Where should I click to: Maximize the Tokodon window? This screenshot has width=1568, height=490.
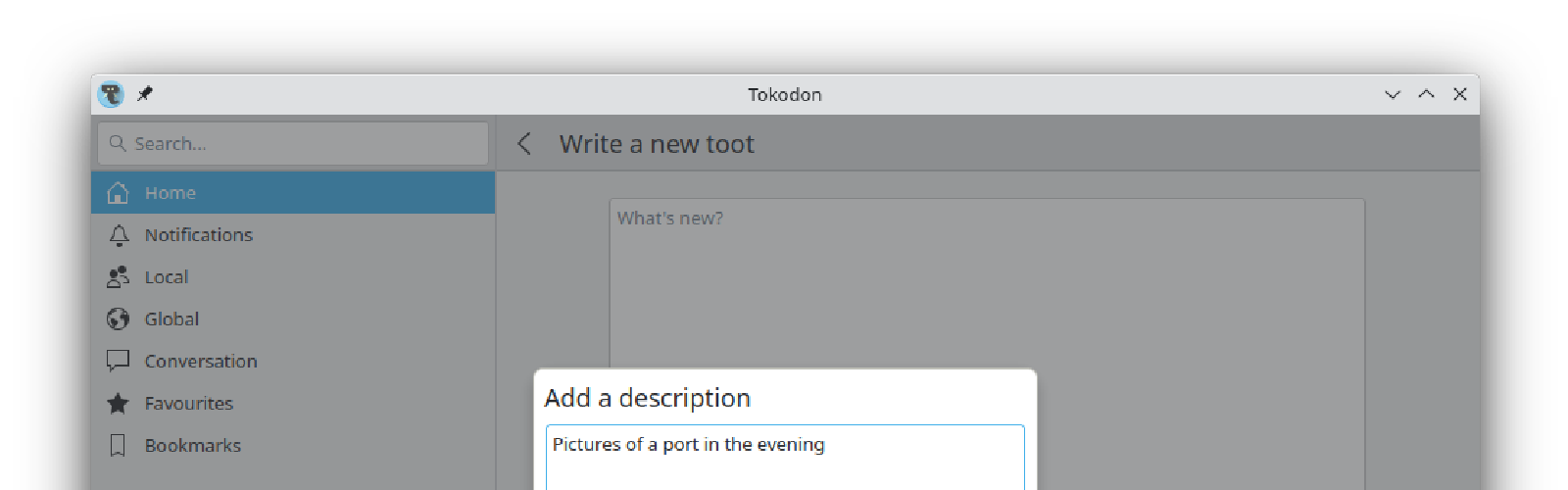click(1426, 94)
